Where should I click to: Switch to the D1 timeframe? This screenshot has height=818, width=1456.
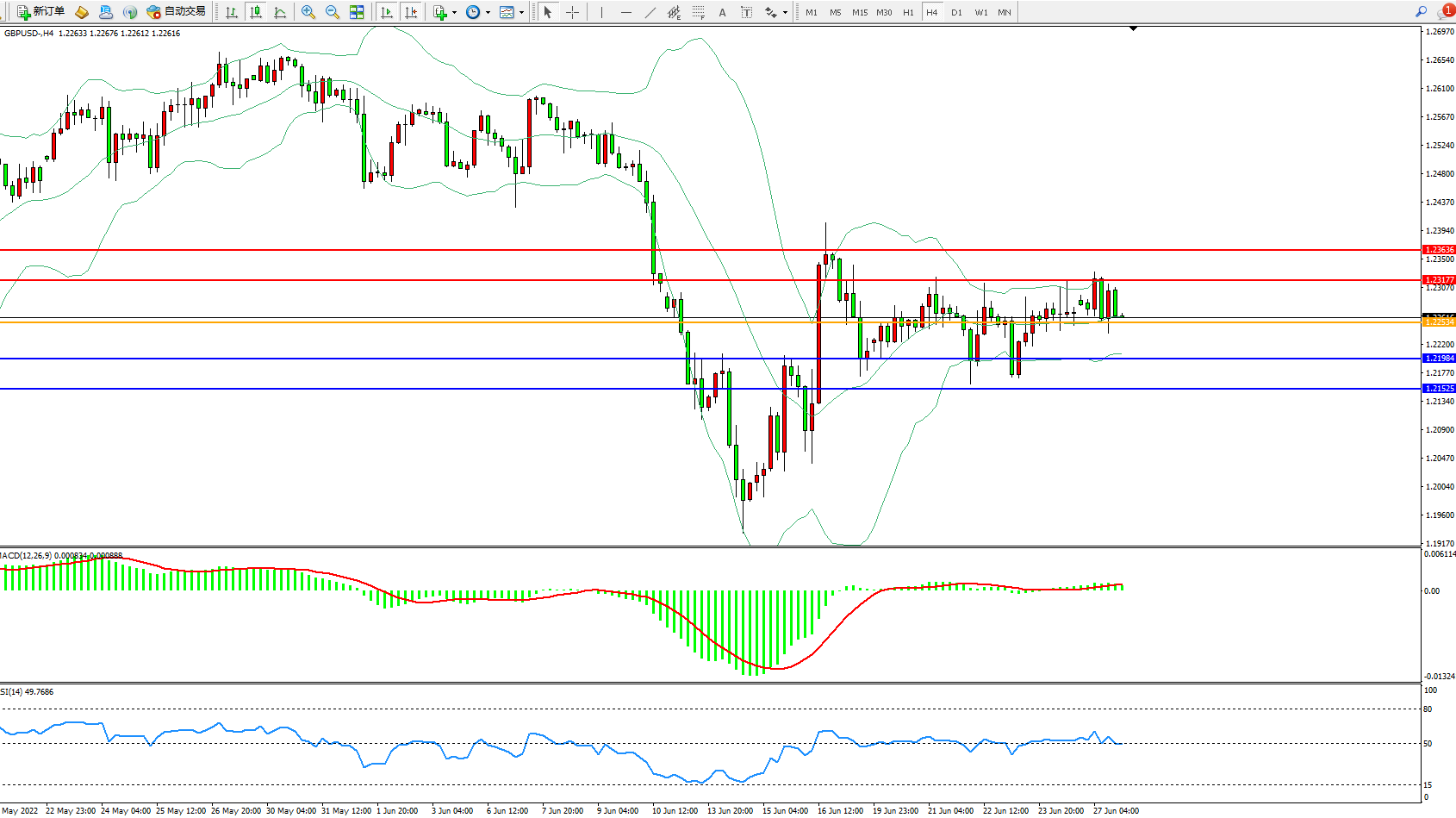[x=956, y=12]
